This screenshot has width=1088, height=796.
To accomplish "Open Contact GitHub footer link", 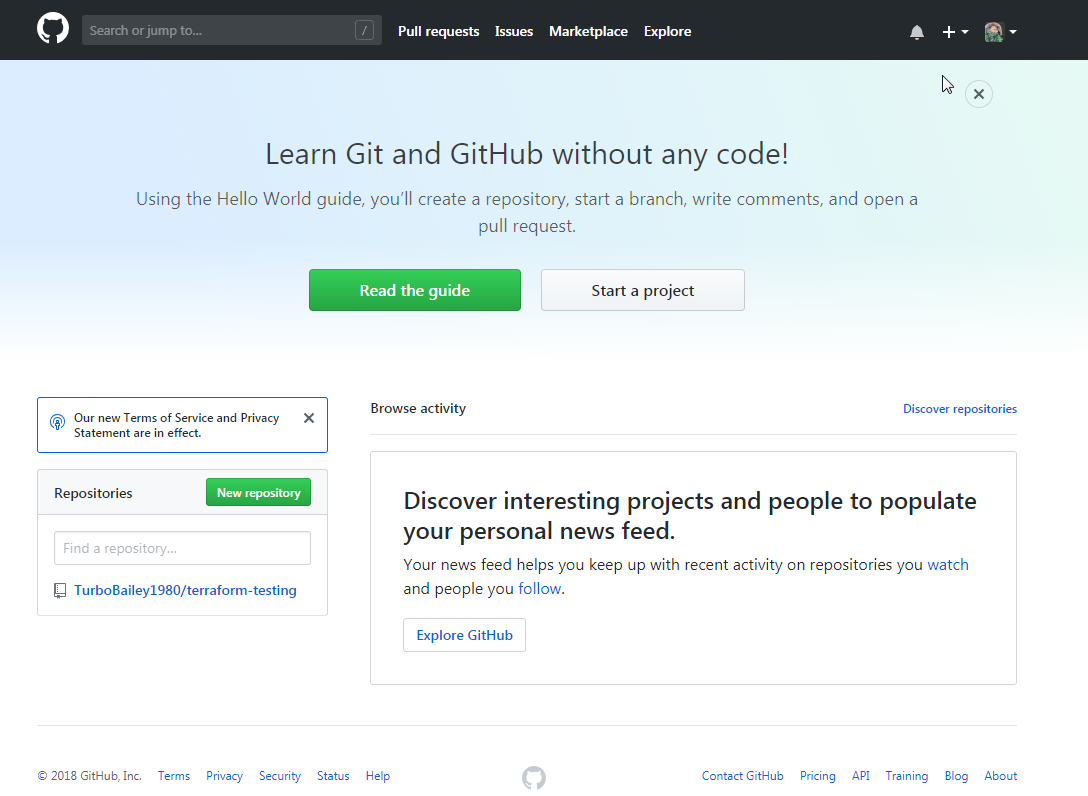I will 742,776.
